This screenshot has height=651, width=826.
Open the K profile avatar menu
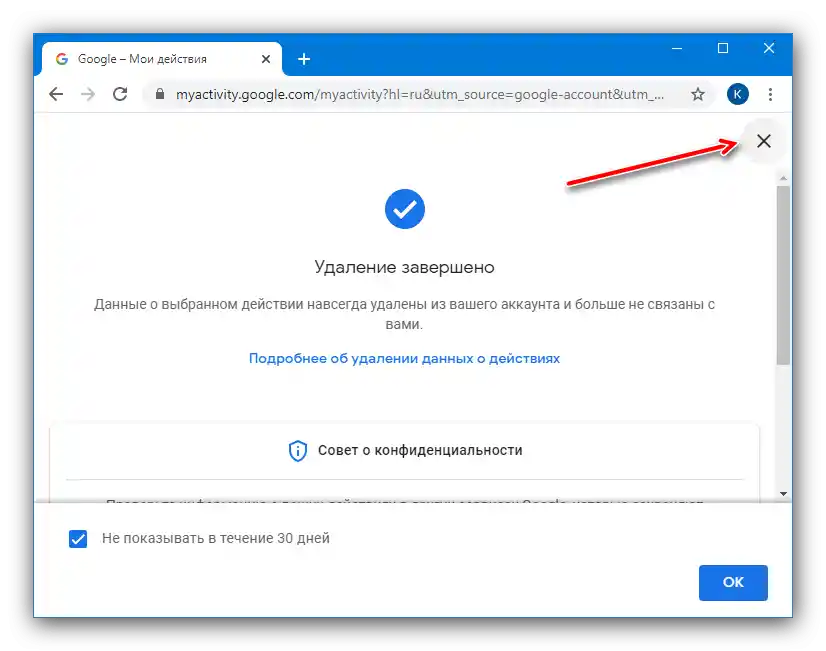click(738, 94)
